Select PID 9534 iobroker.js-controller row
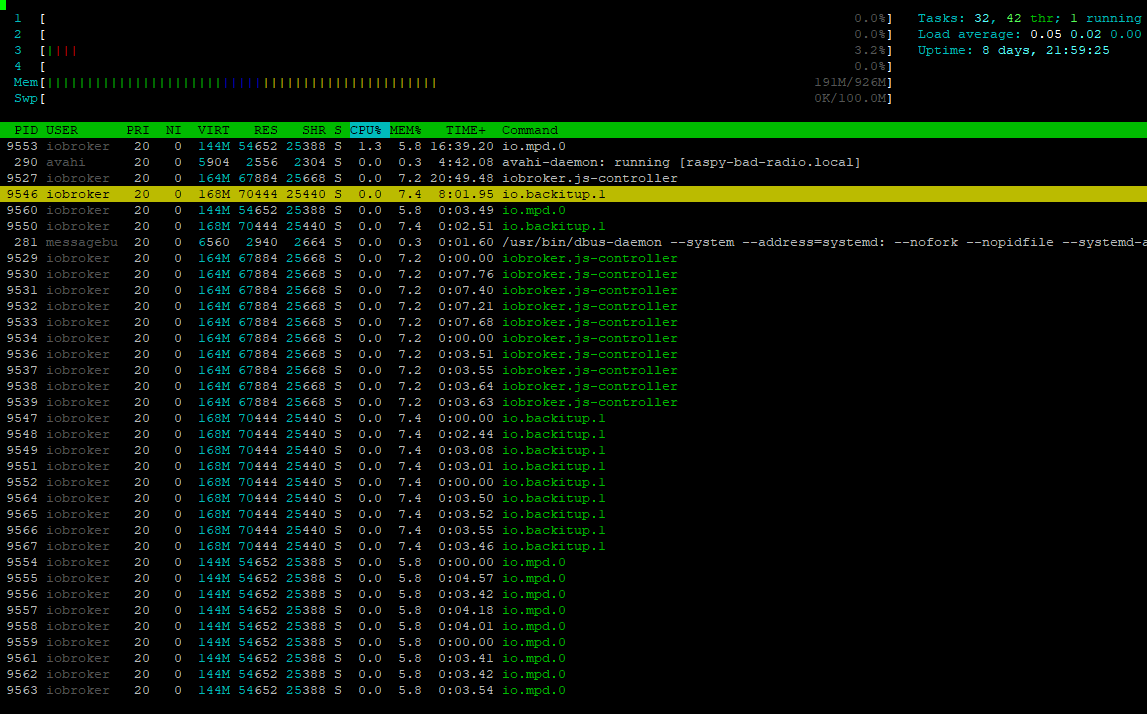Screen dimensions: 1147x714 (x=574, y=339)
